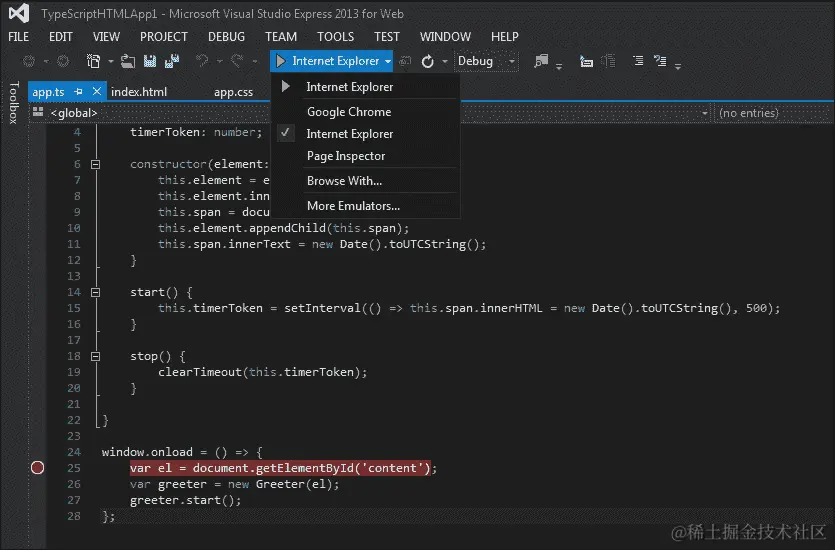Click the timerToken: number; declaration
Image resolution: width=835 pixels, height=550 pixels.
[x=196, y=132]
